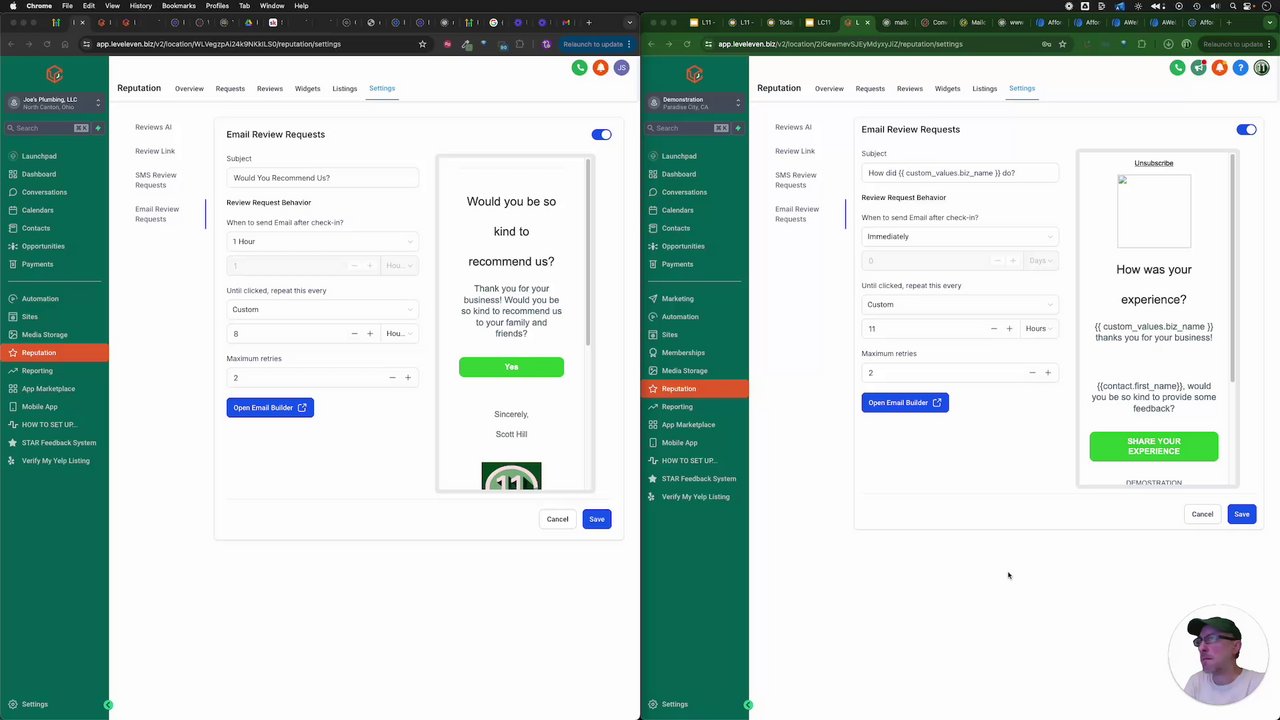
Task: Open repeat 'Custom' dropdown in Demonstration window
Action: 959,304
